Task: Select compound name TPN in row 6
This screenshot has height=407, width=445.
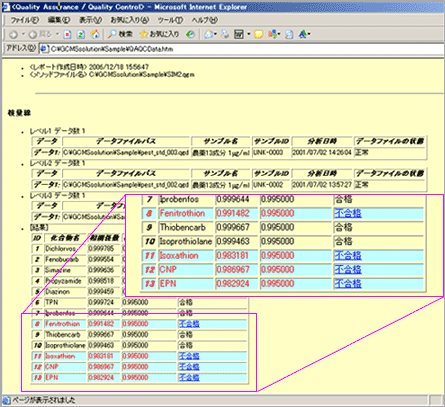Action: [x=52, y=302]
